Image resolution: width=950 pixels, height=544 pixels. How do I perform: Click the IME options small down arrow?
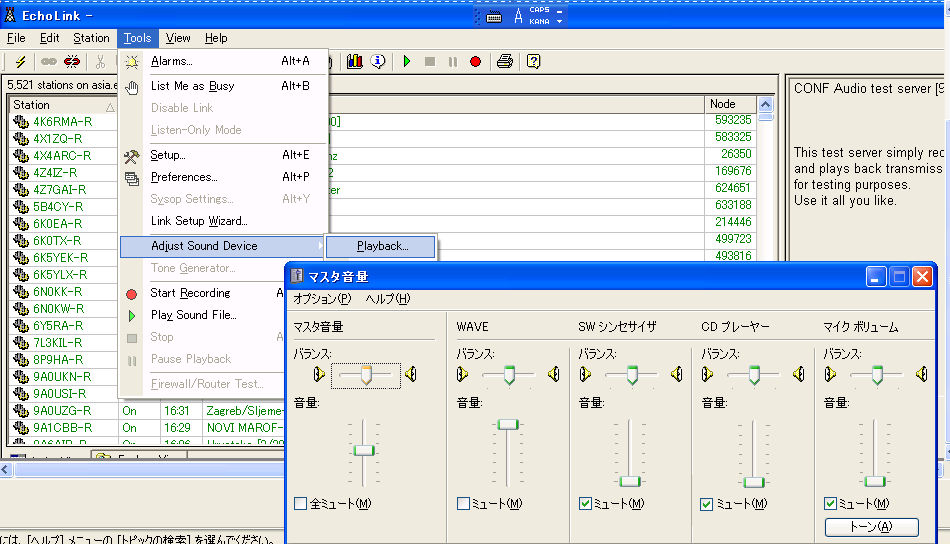coord(559,22)
